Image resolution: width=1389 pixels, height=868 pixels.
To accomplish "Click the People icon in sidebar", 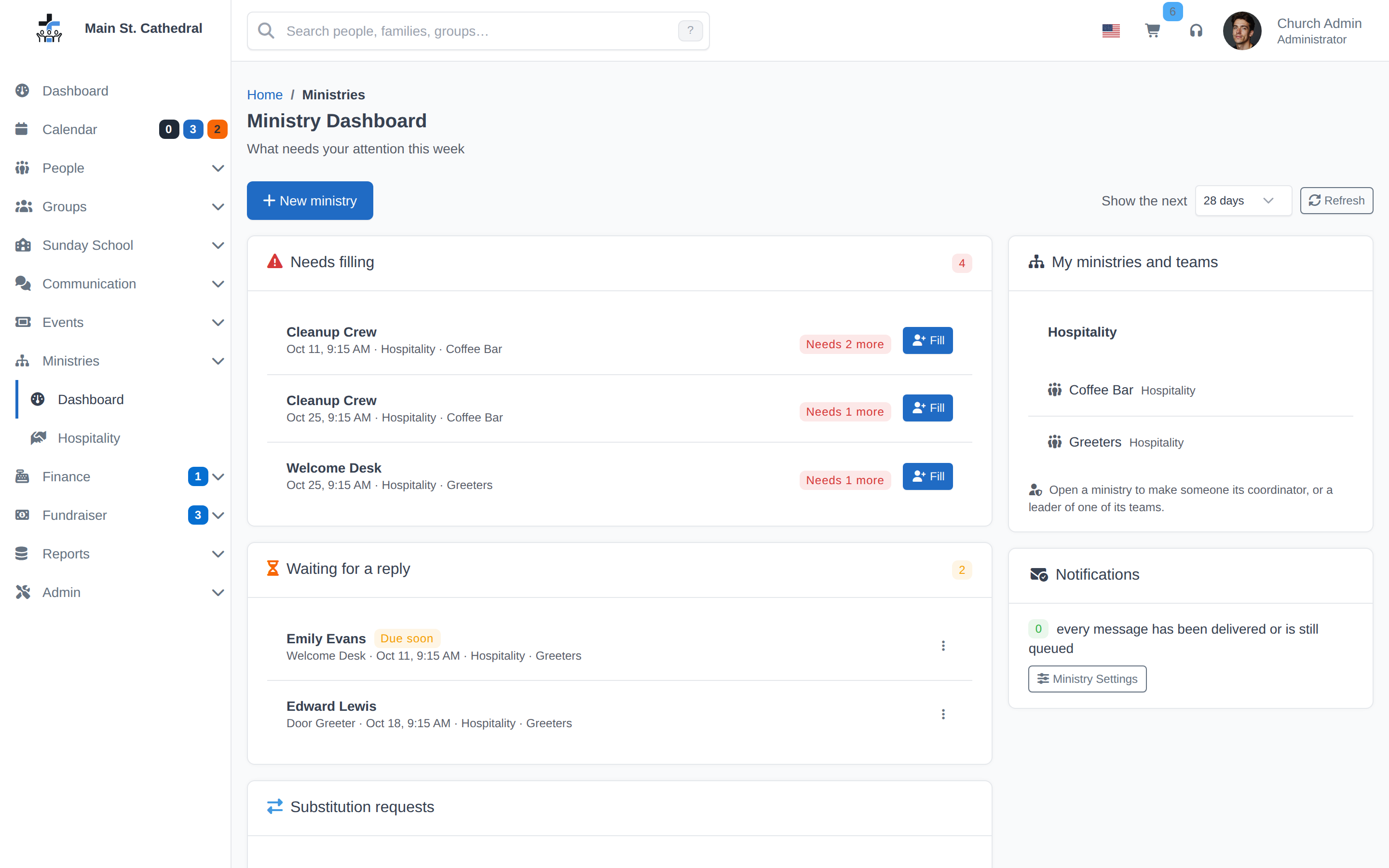I will pyautogui.click(x=22, y=168).
